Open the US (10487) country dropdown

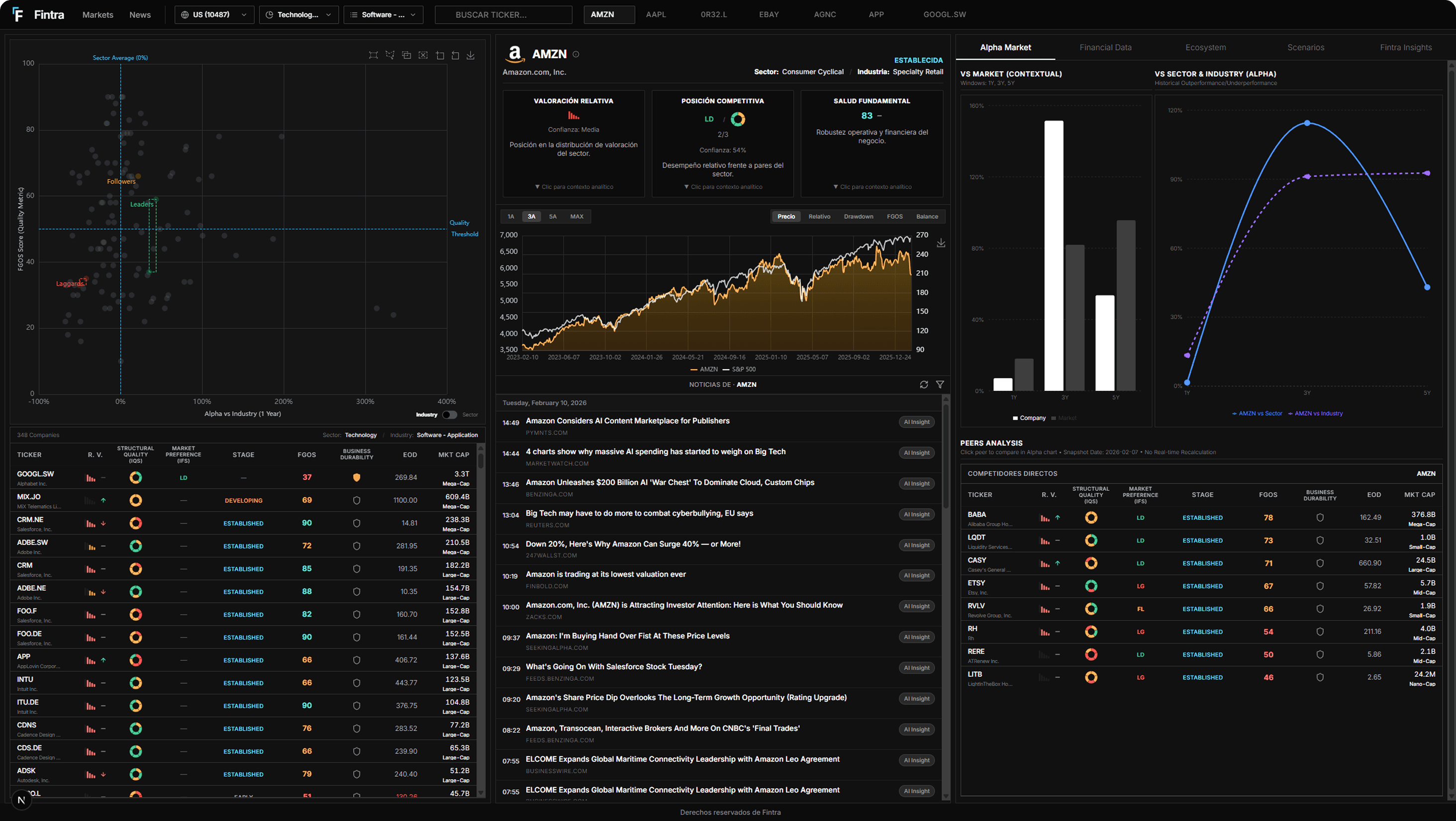pyautogui.click(x=214, y=14)
